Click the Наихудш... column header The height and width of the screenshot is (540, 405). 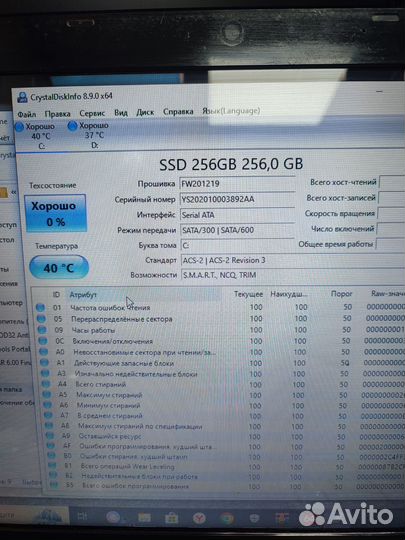tap(289, 294)
